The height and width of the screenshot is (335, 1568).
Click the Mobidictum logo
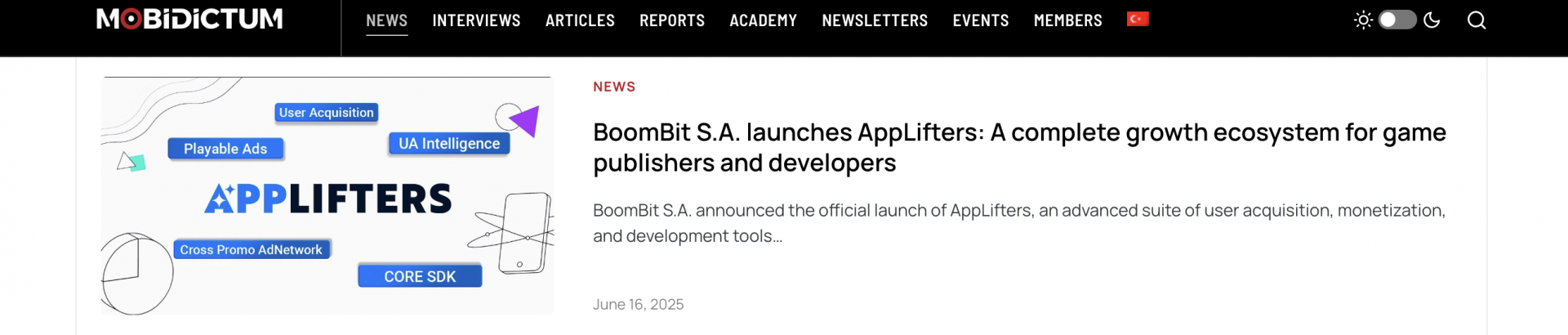click(x=189, y=19)
